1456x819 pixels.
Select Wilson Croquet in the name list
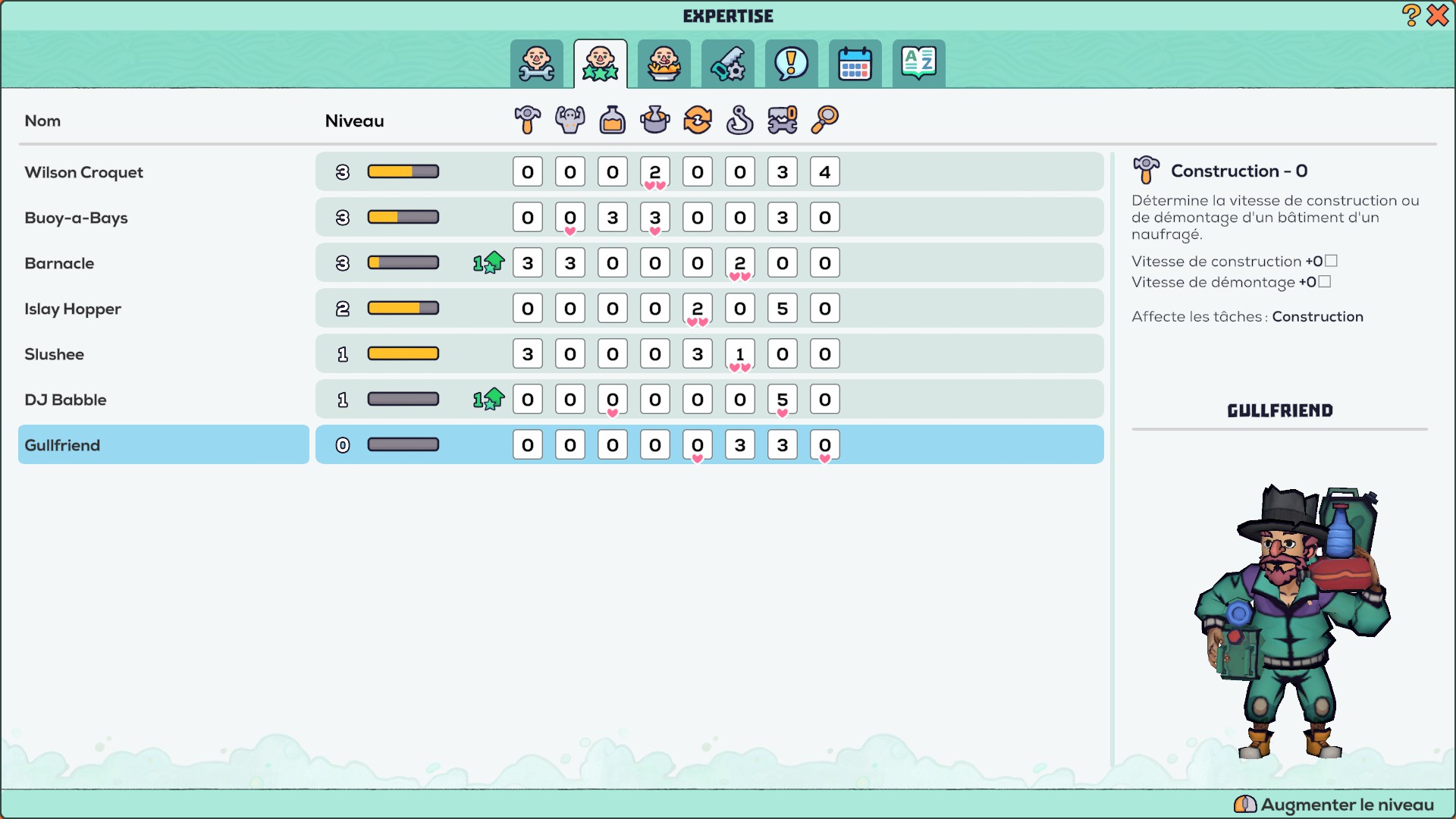(83, 172)
